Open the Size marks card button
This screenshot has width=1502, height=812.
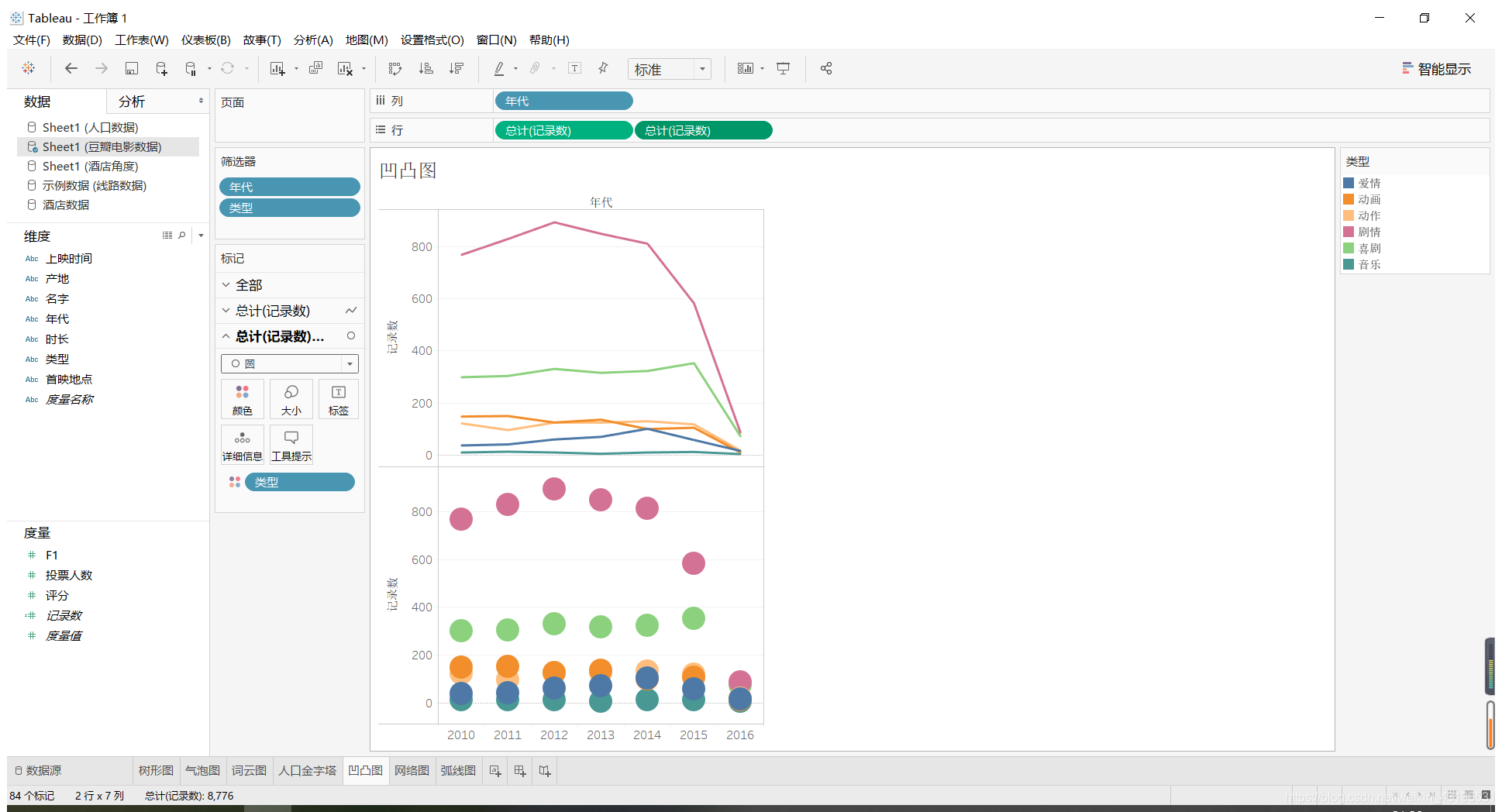click(291, 399)
